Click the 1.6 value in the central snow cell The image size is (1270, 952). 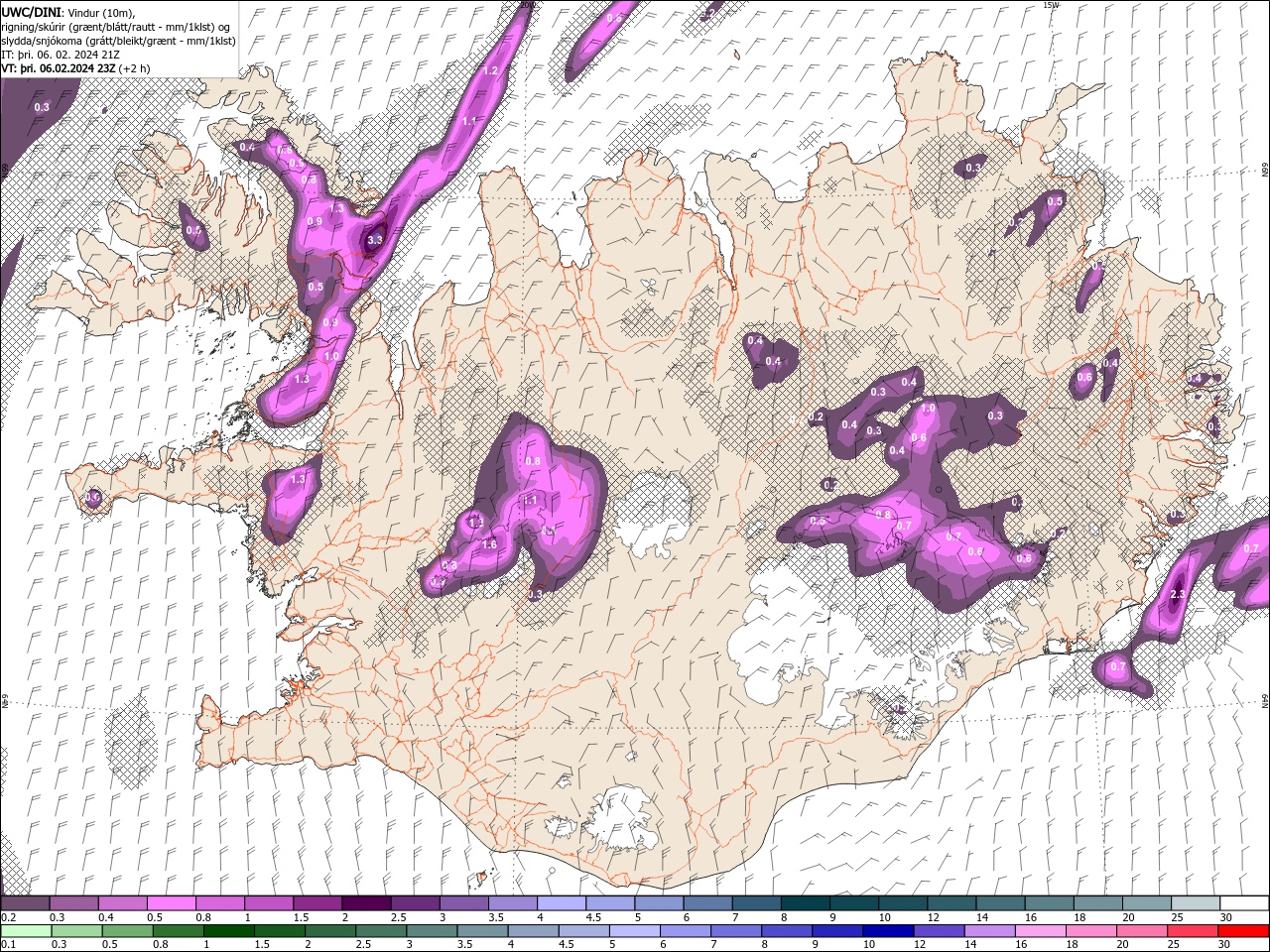coord(489,544)
